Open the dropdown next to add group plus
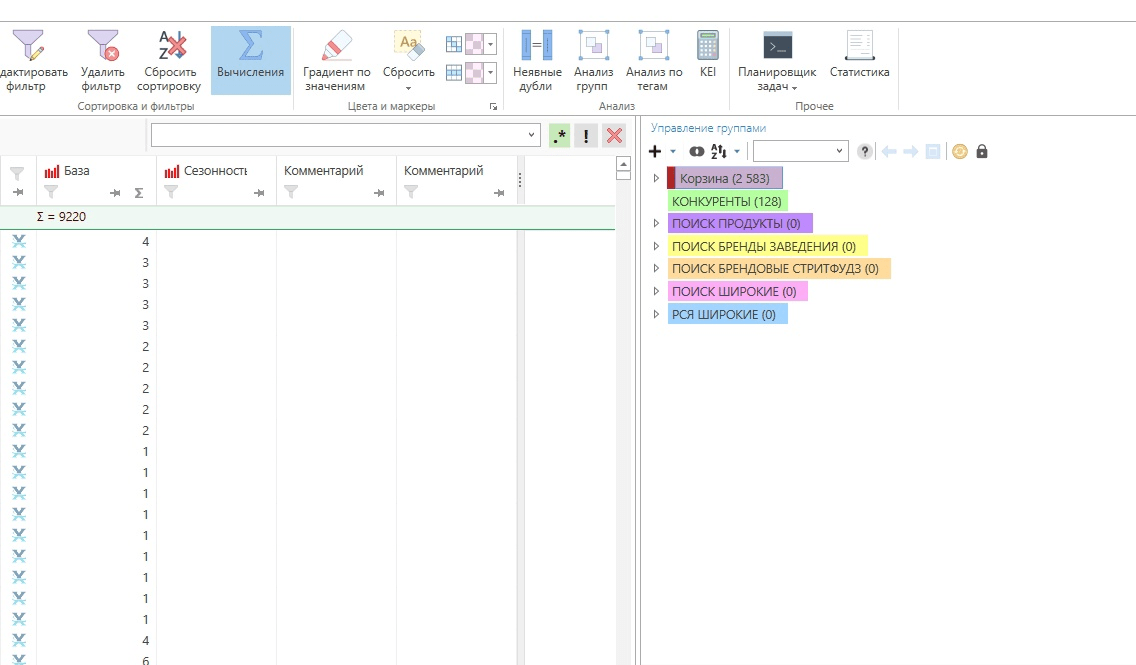 (673, 151)
